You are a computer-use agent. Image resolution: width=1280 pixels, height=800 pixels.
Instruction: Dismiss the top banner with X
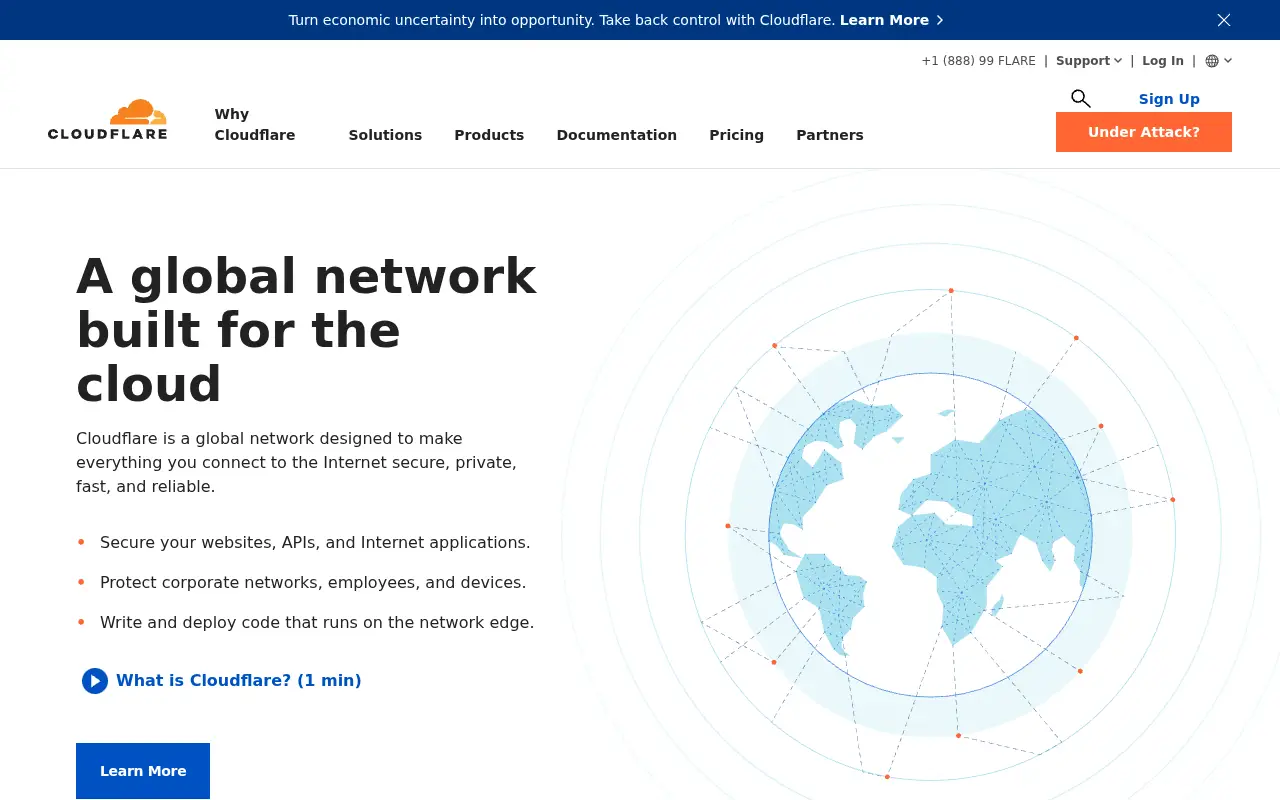click(1223, 20)
